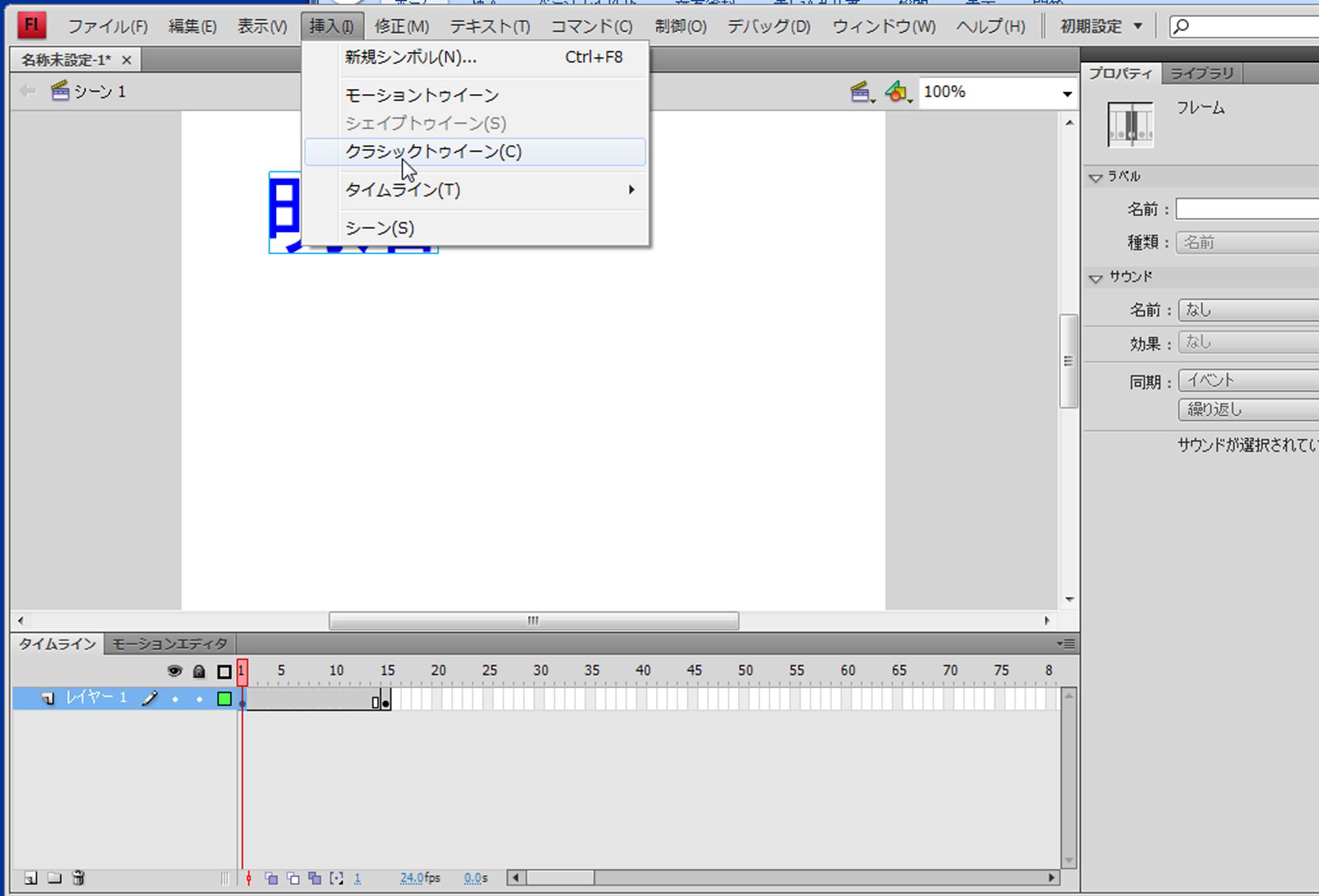Click the stage horizontal scrollbar thumb
This screenshot has width=1319, height=896.
(x=534, y=621)
